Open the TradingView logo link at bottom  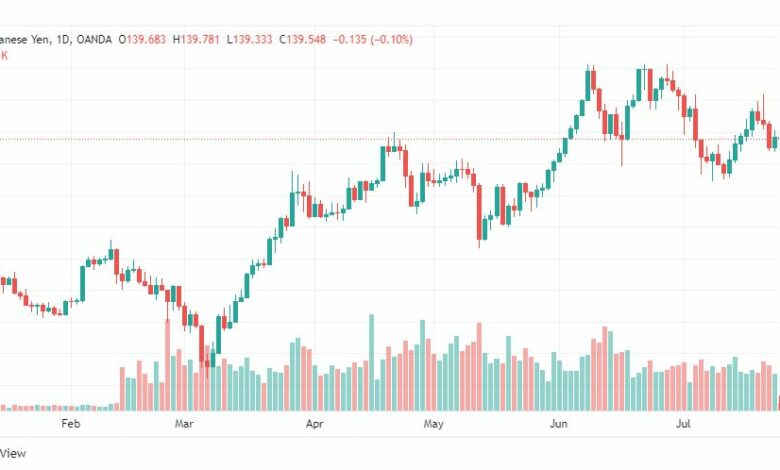coord(13,453)
